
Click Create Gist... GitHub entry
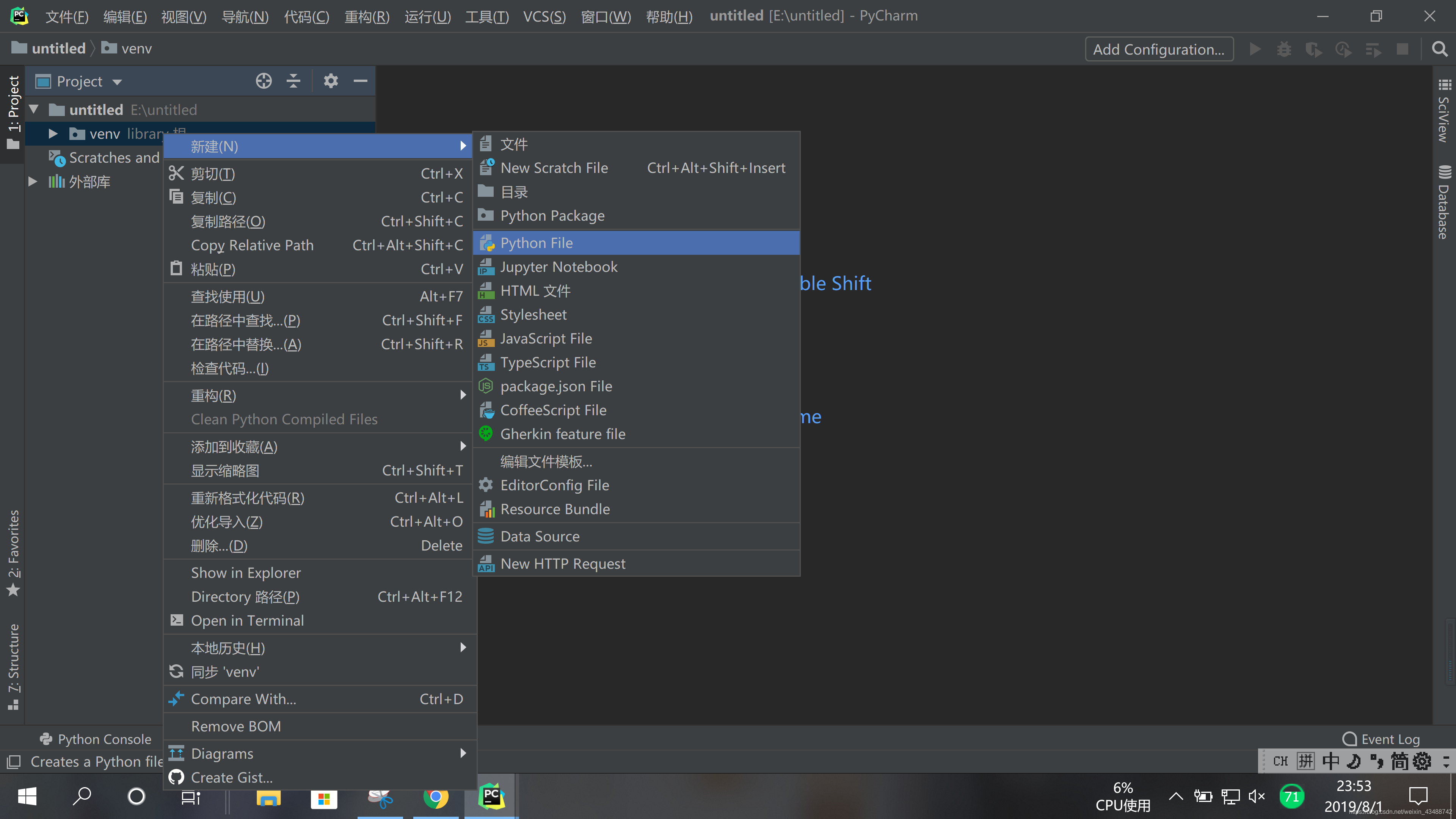319,778
